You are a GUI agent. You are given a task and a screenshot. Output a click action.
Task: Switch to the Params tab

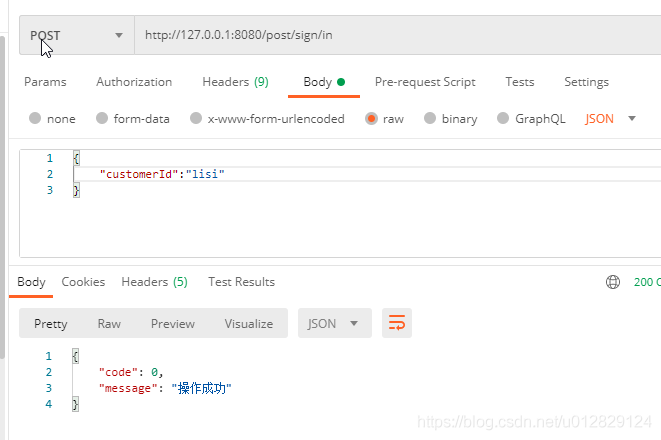[45, 82]
